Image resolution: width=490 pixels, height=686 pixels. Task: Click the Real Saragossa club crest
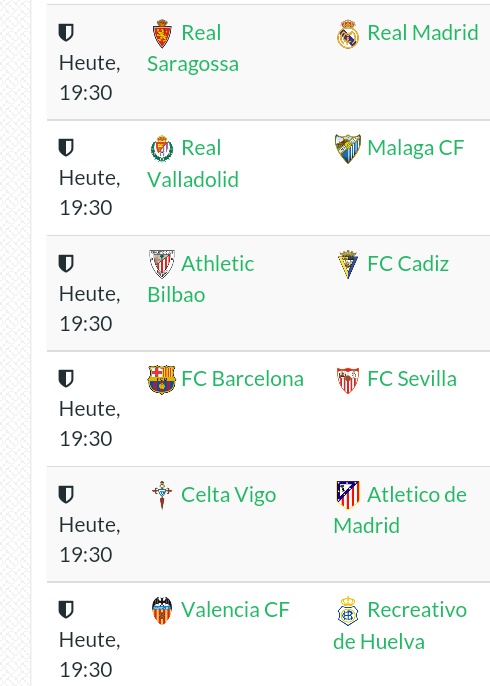[x=162, y=33]
